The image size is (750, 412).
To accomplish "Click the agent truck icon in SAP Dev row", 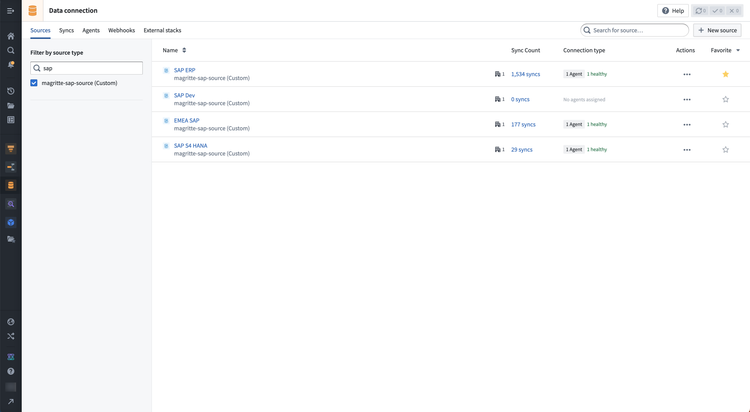I will click(x=499, y=100).
